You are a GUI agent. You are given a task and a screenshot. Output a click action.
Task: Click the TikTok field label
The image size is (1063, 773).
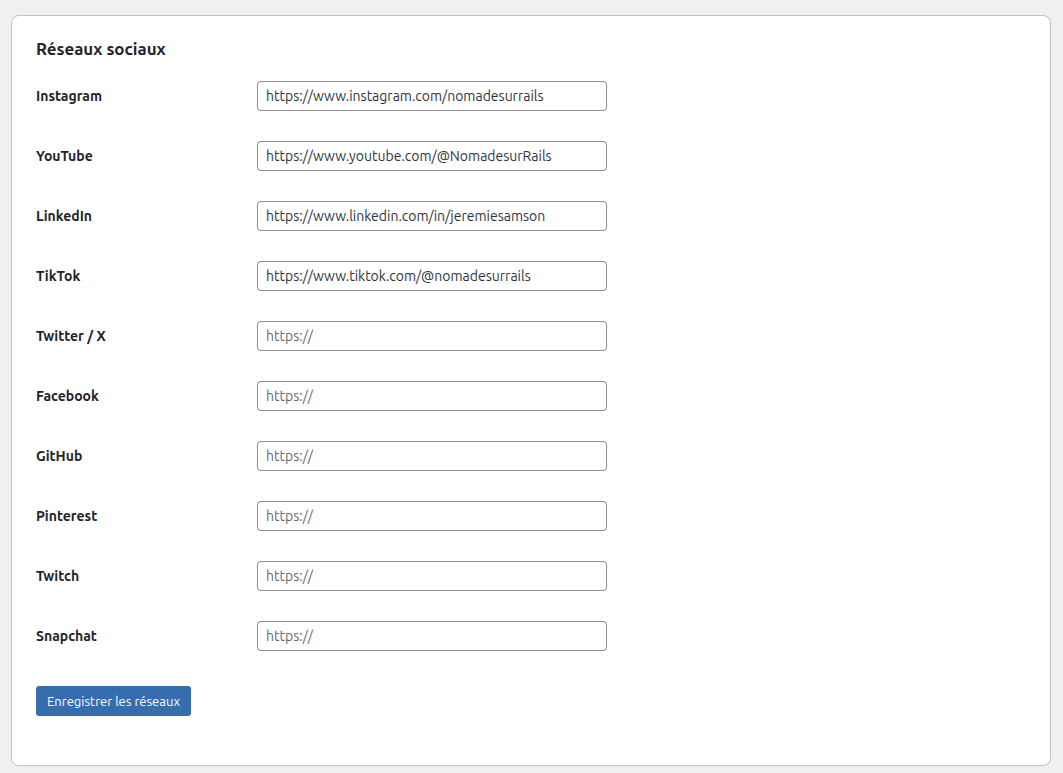(57, 276)
